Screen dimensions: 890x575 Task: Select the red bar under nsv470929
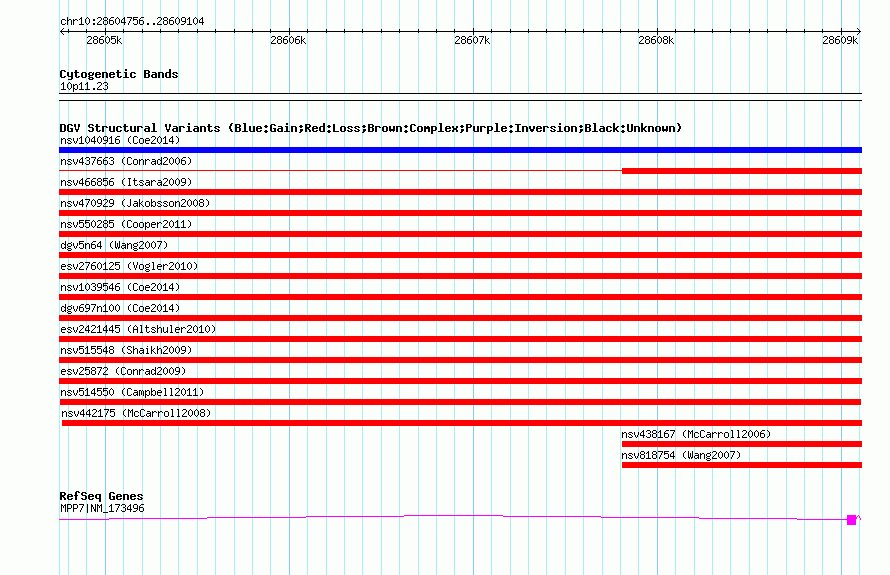click(x=460, y=213)
